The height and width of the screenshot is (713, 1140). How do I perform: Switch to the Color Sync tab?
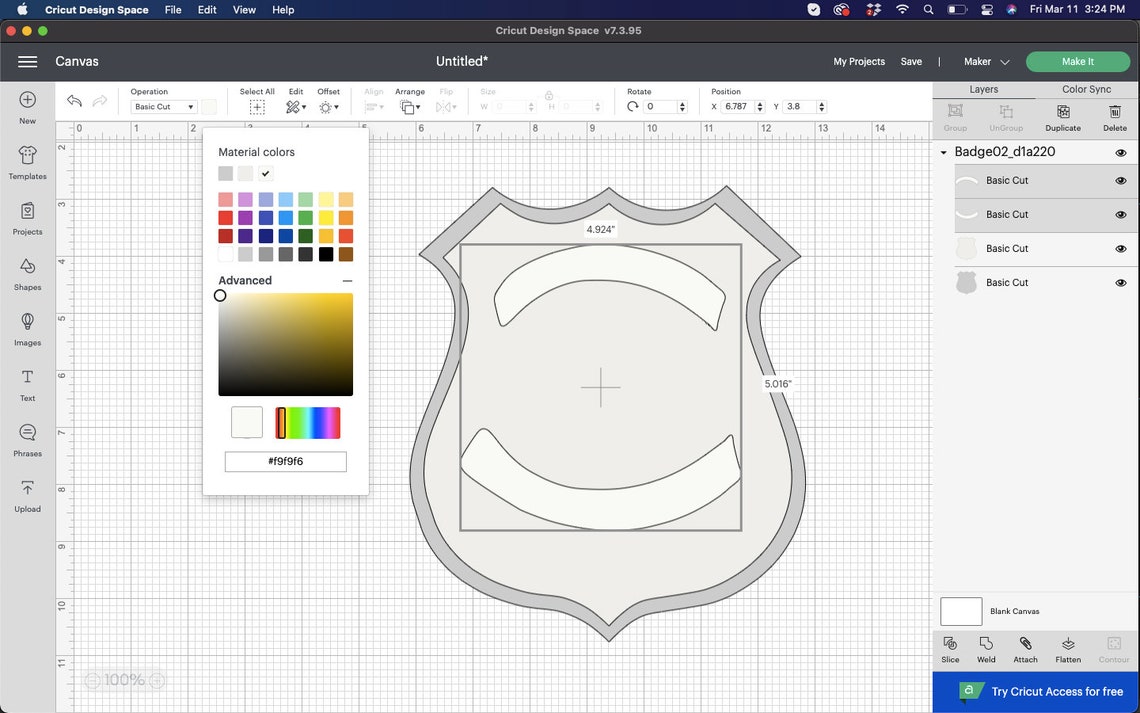(x=1086, y=89)
